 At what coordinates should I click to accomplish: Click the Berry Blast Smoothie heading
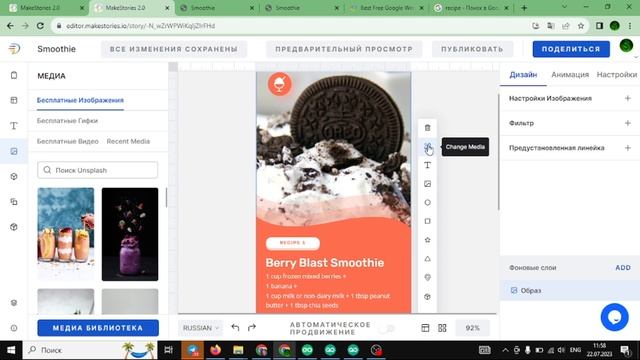(x=325, y=263)
